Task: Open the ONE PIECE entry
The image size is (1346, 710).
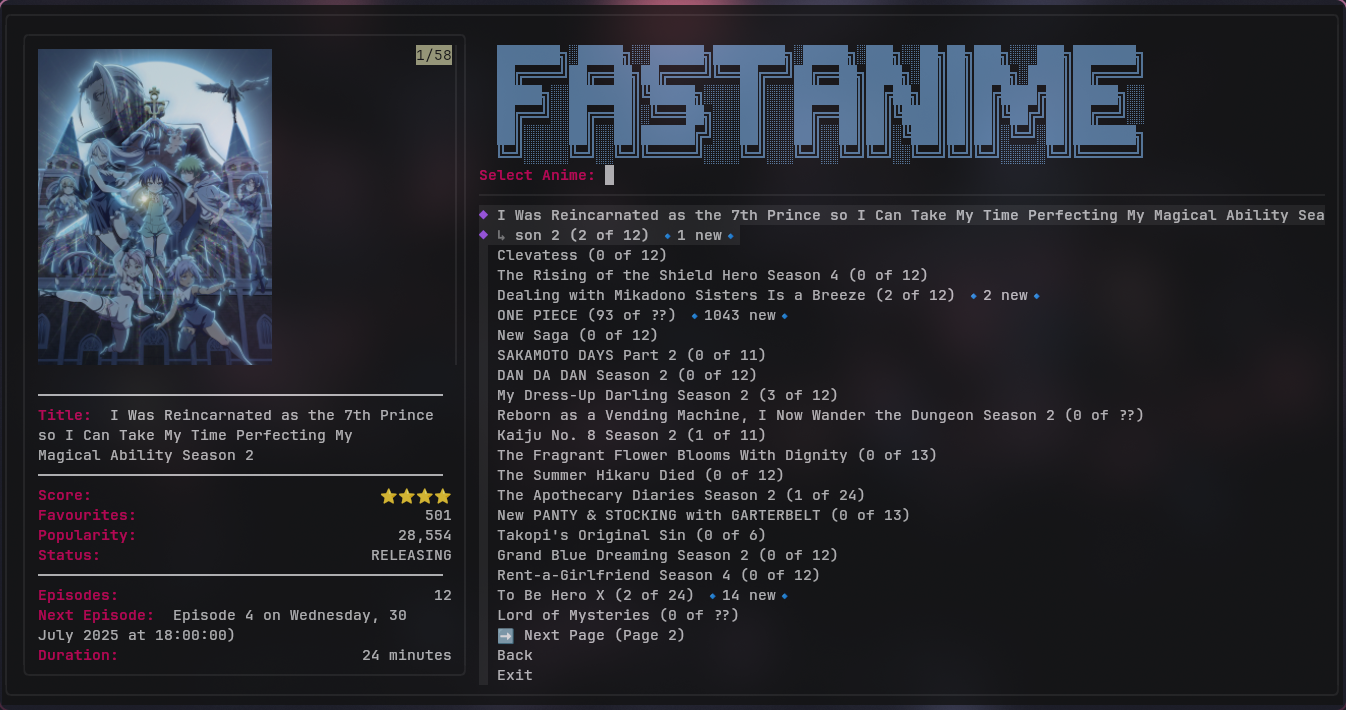Action: [642, 316]
